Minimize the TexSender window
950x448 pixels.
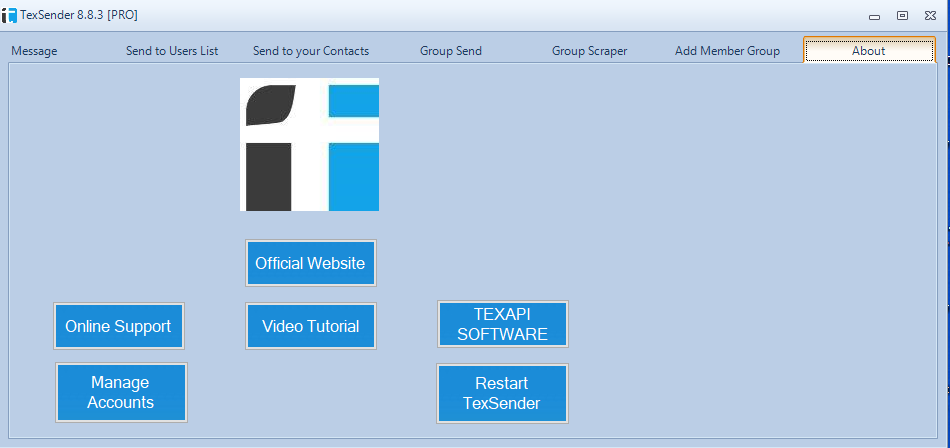pos(874,16)
